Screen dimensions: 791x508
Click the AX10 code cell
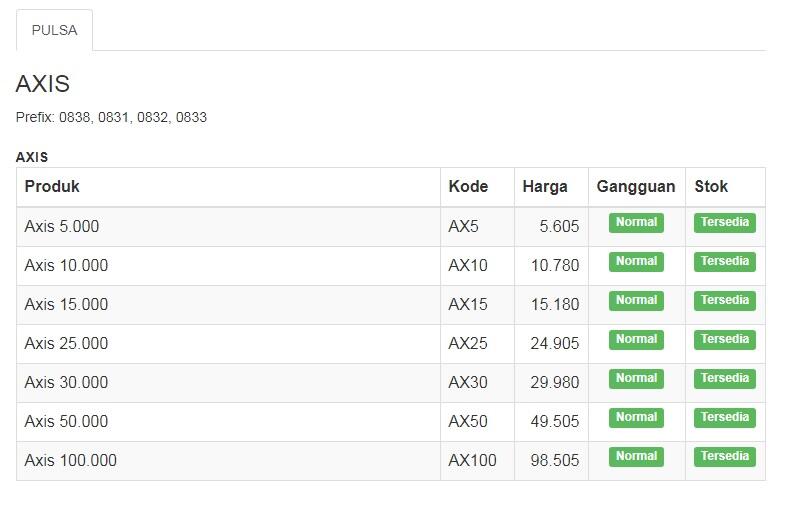(477, 266)
